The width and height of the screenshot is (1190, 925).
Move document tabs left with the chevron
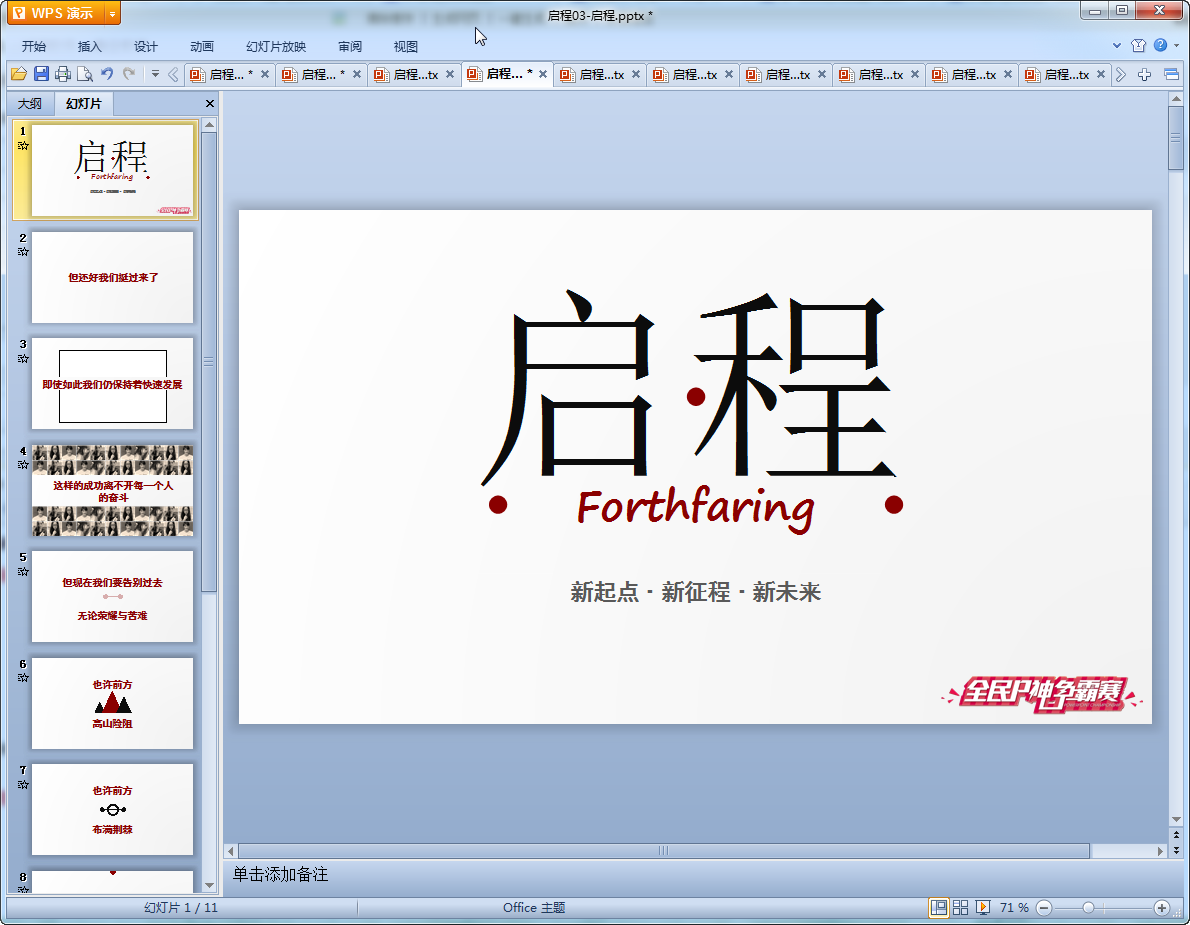(173, 74)
